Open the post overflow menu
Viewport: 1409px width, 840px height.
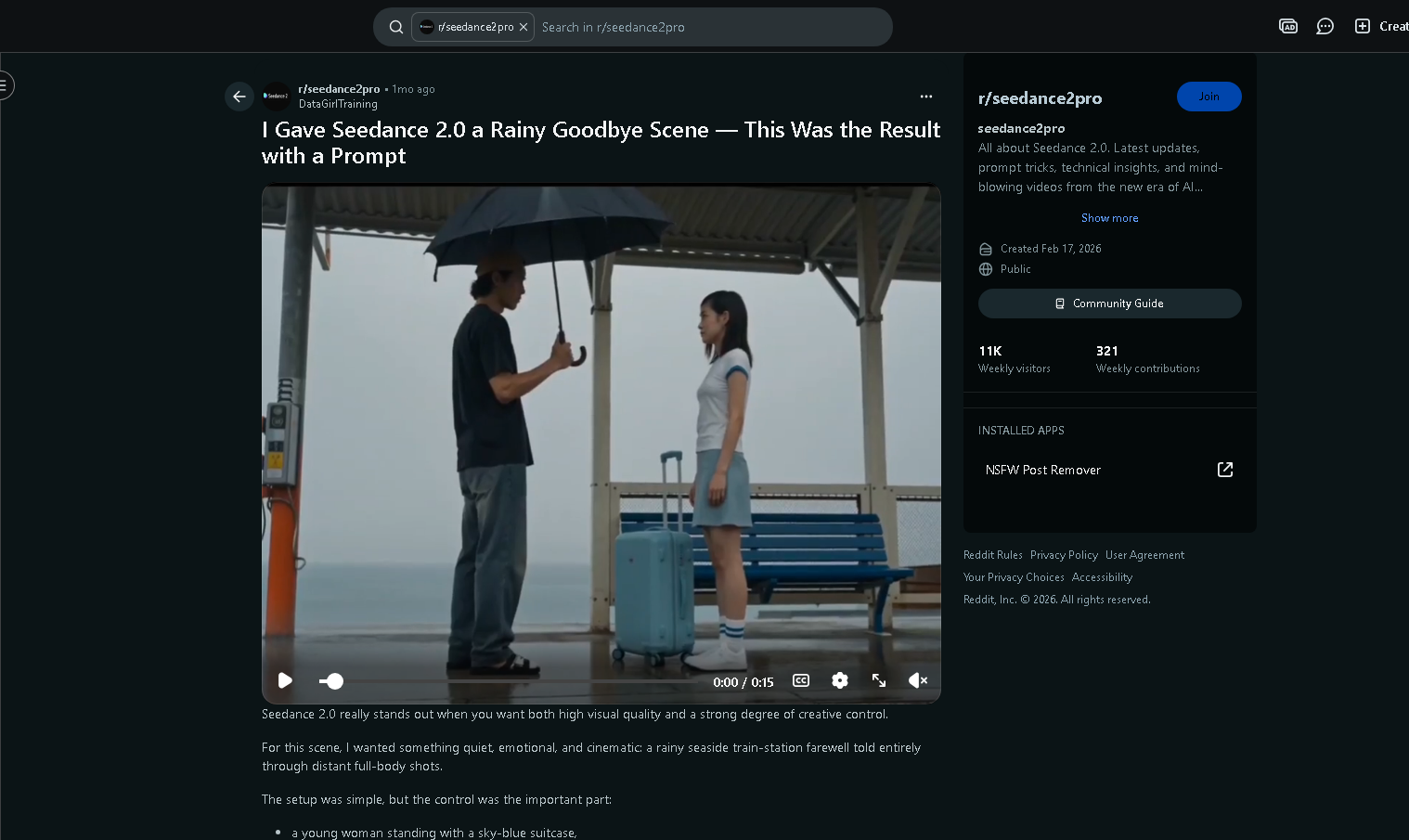pos(926,97)
